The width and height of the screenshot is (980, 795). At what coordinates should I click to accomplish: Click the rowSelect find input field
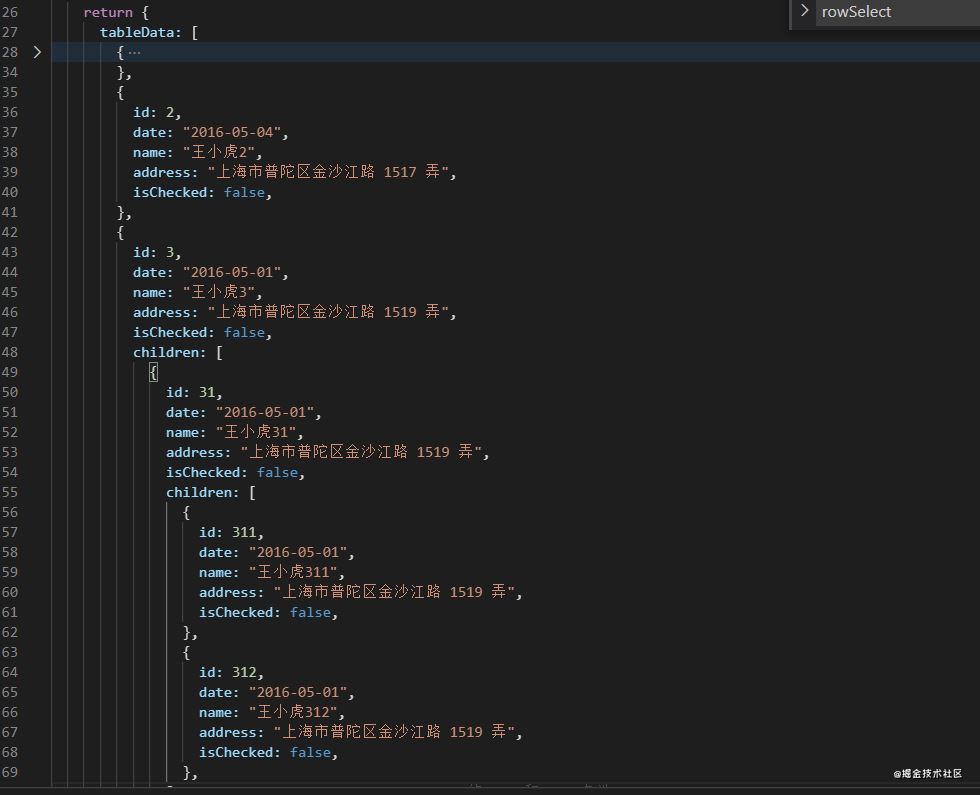[895, 12]
